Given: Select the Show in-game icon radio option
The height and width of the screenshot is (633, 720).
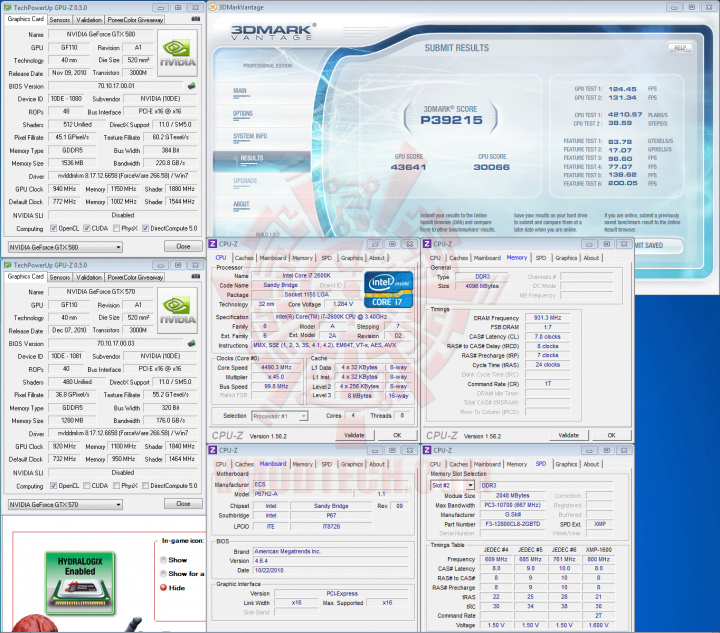Looking at the screenshot, I should pos(163,560).
